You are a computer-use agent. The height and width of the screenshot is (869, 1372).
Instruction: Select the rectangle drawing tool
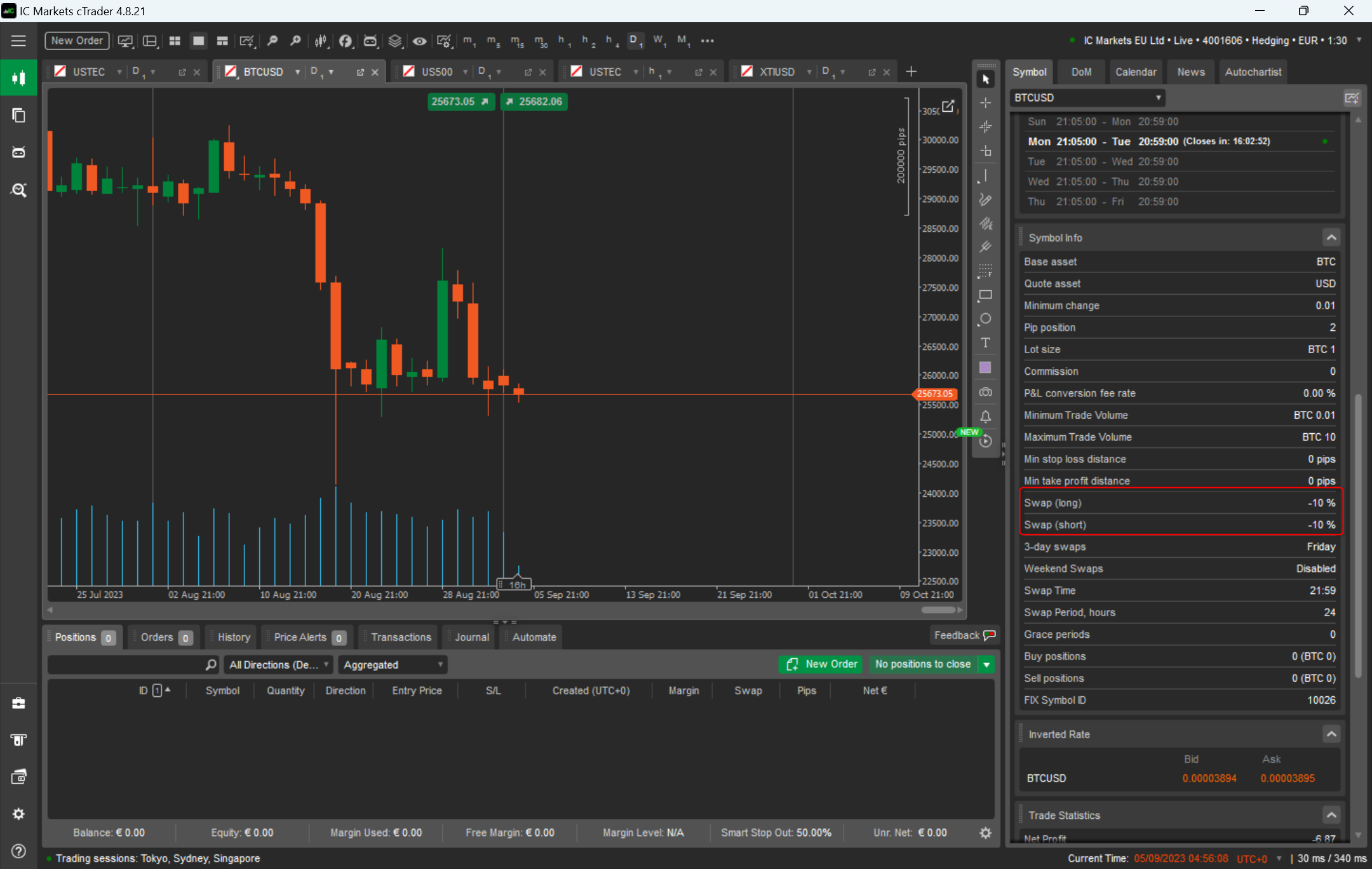[x=985, y=295]
